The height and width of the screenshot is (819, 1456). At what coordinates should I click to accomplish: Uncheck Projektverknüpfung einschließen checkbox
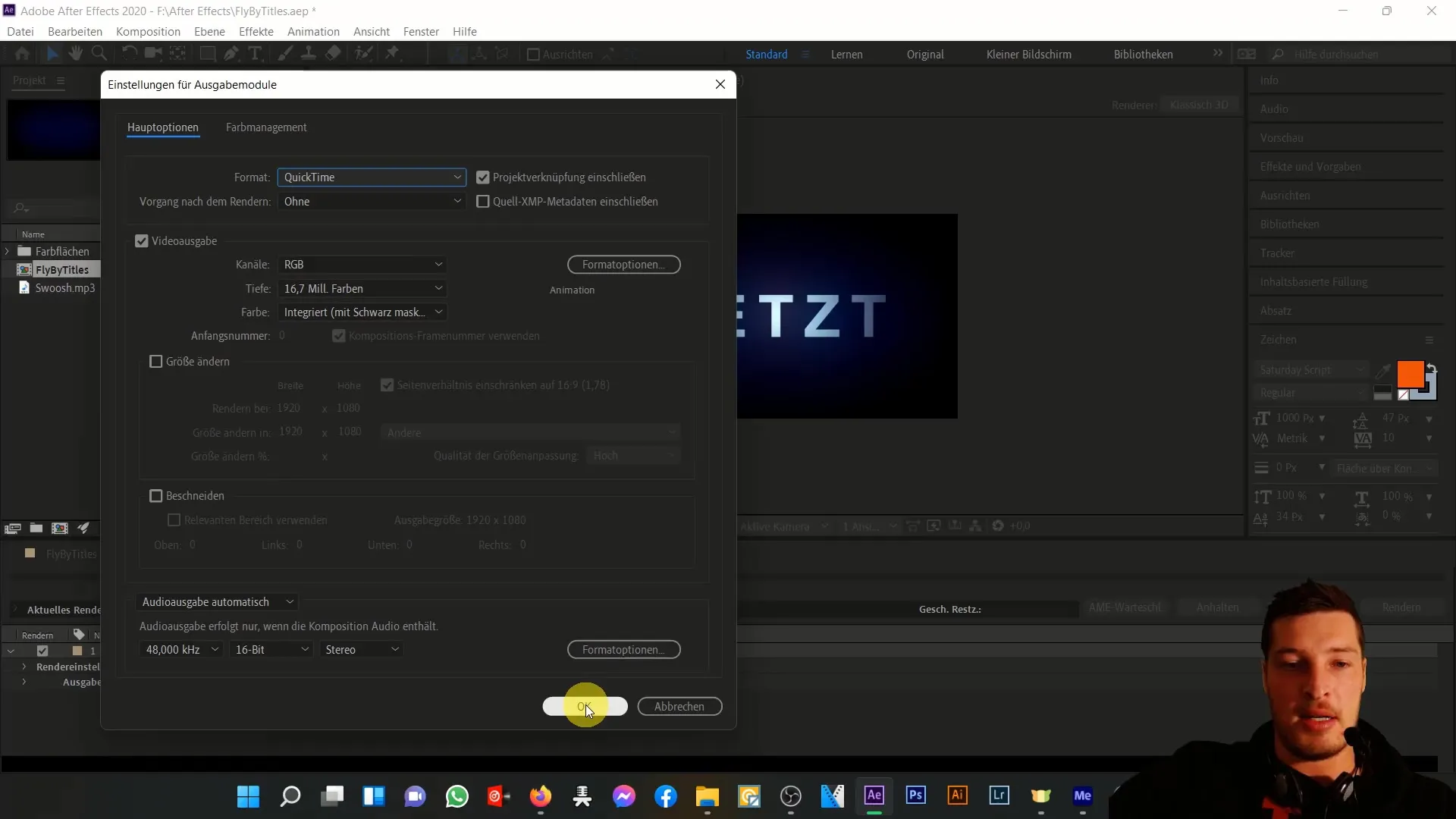(x=483, y=177)
